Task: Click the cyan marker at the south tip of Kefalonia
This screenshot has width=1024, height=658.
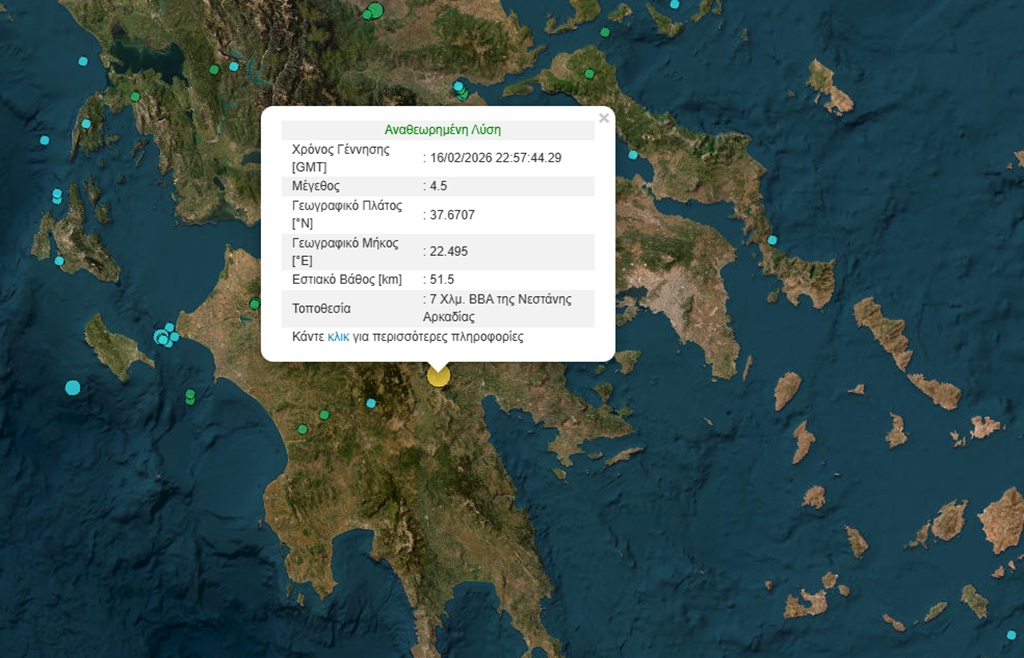Action: pos(59,261)
